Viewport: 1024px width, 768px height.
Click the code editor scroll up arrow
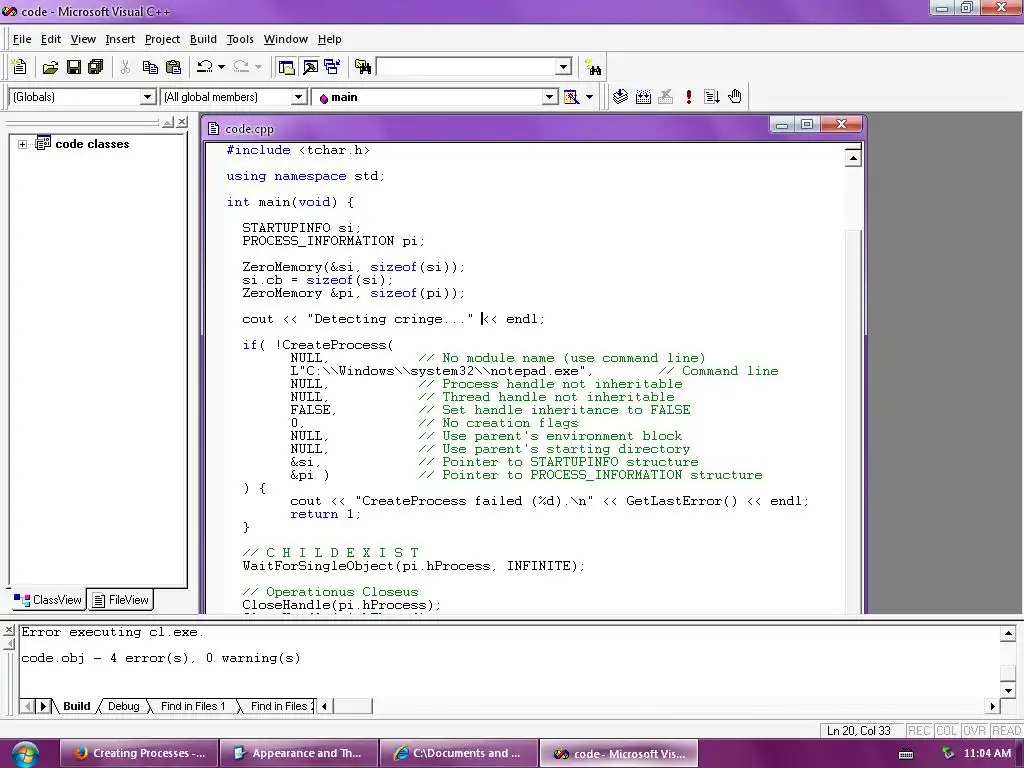point(853,158)
